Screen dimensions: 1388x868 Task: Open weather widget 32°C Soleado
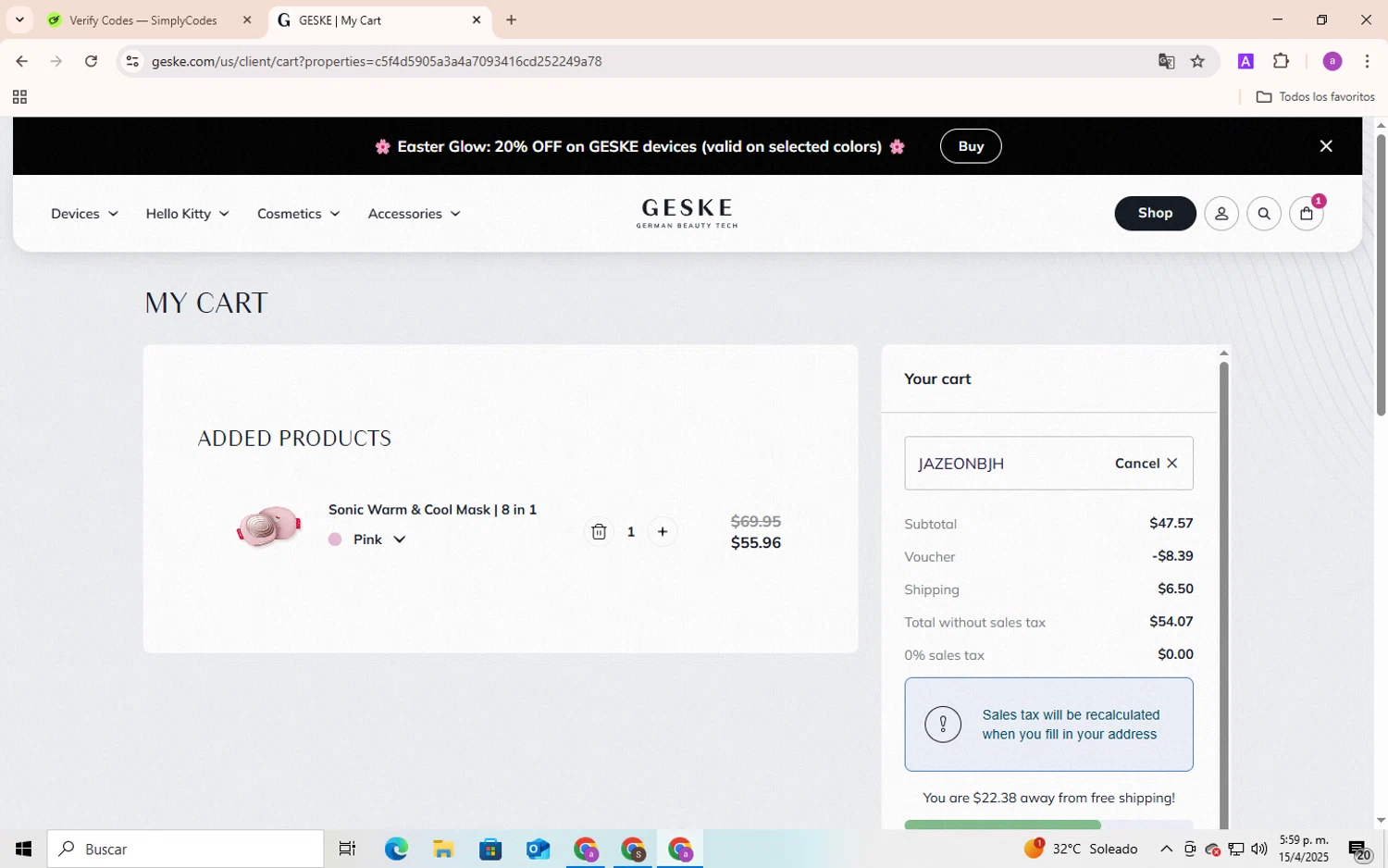click(1081, 849)
